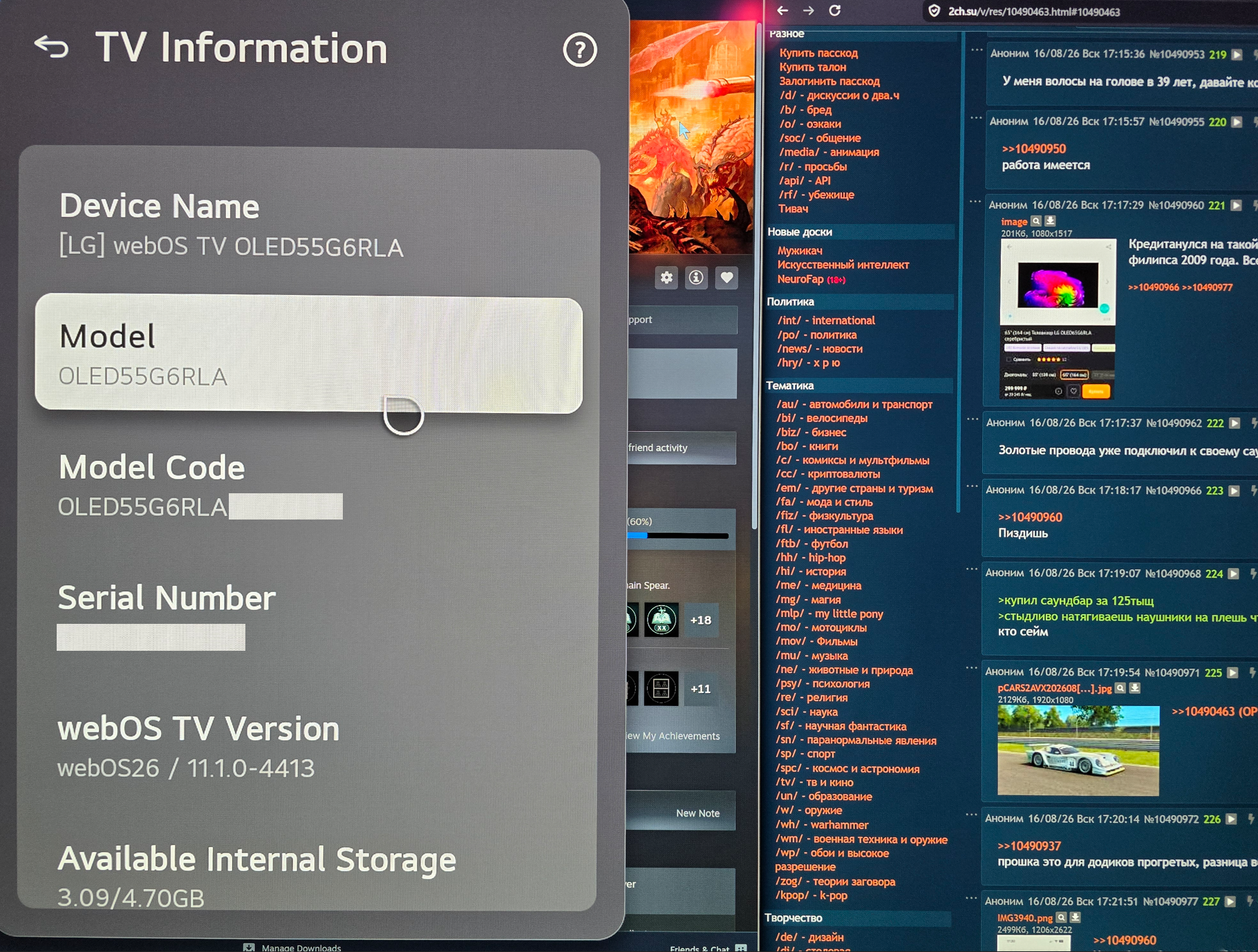Screen dimensions: 1258x952
Task: Click the download icon next to 'image' file
Action: [1050, 221]
